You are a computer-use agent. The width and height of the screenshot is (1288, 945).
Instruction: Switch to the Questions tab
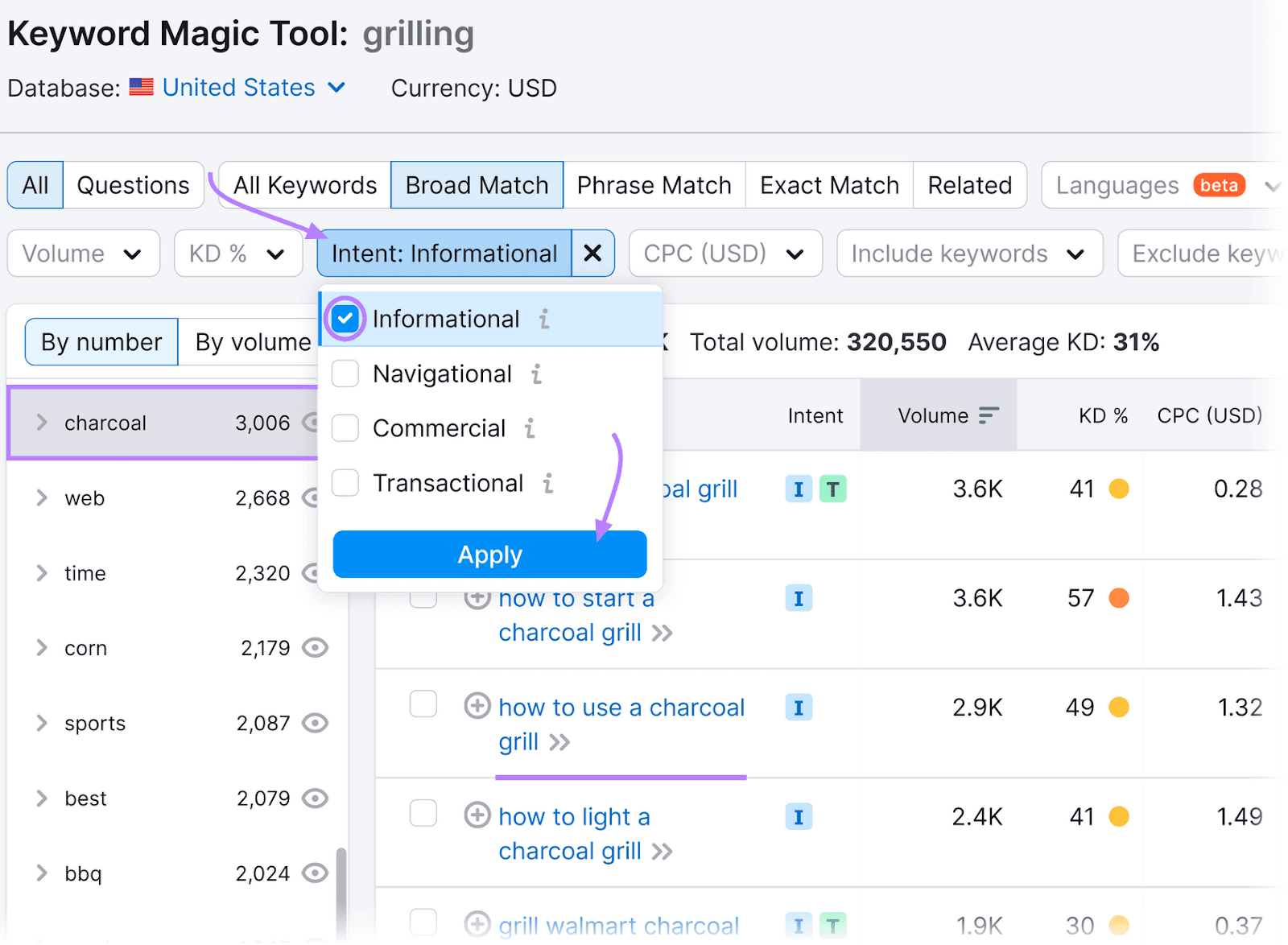coord(133,184)
